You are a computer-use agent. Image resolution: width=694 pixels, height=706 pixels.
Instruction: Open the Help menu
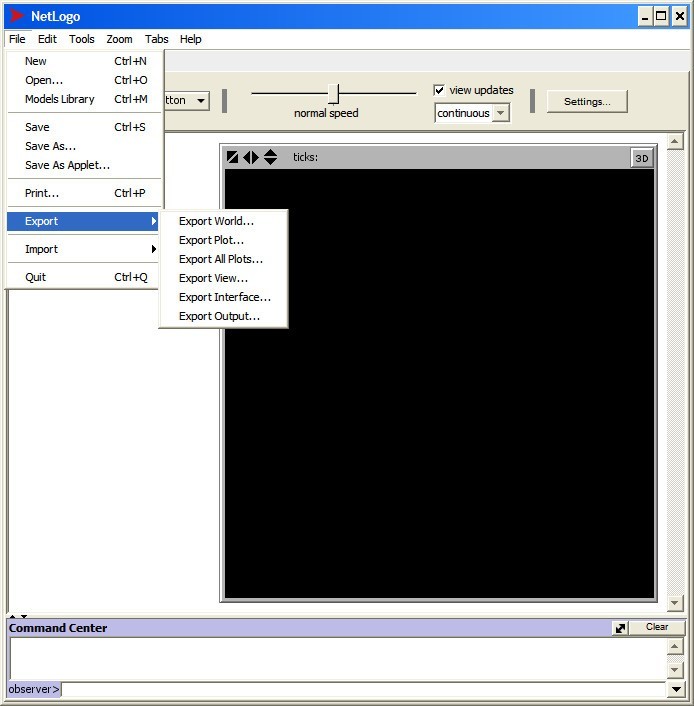click(191, 39)
